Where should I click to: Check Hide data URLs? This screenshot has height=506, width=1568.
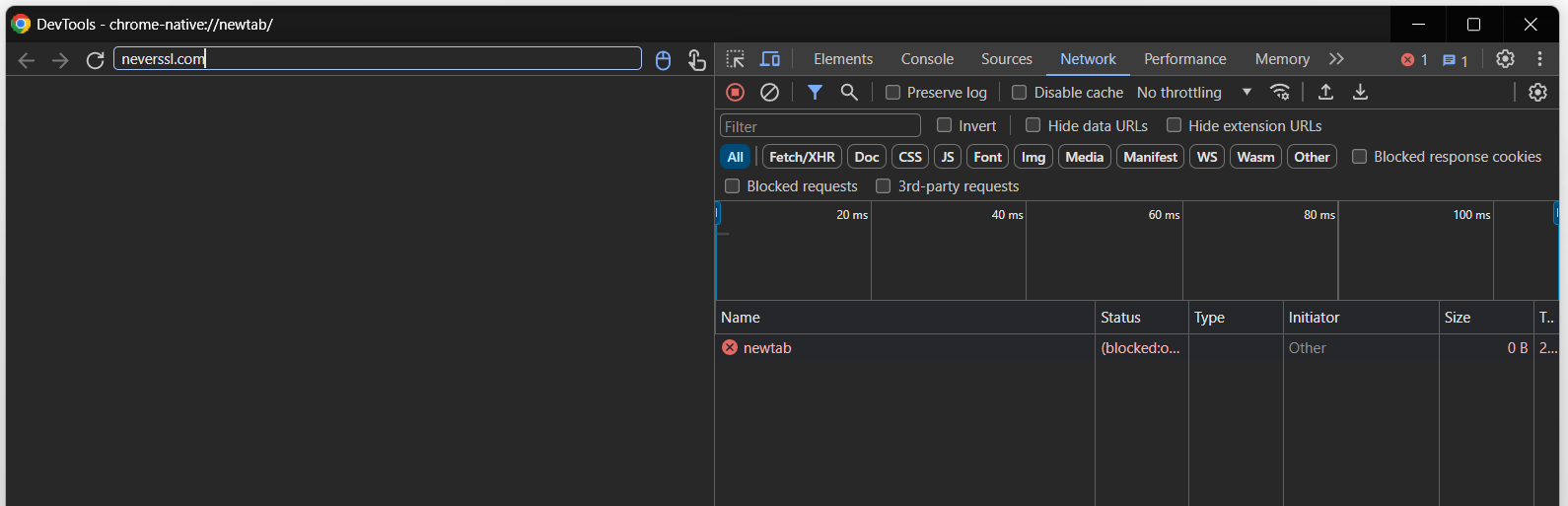coord(1033,125)
